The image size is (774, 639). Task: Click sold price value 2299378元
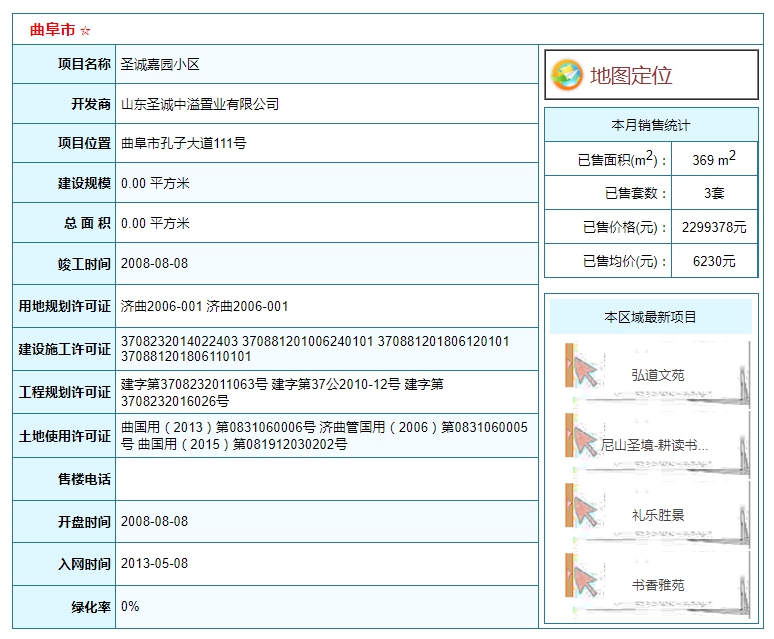pyautogui.click(x=714, y=227)
